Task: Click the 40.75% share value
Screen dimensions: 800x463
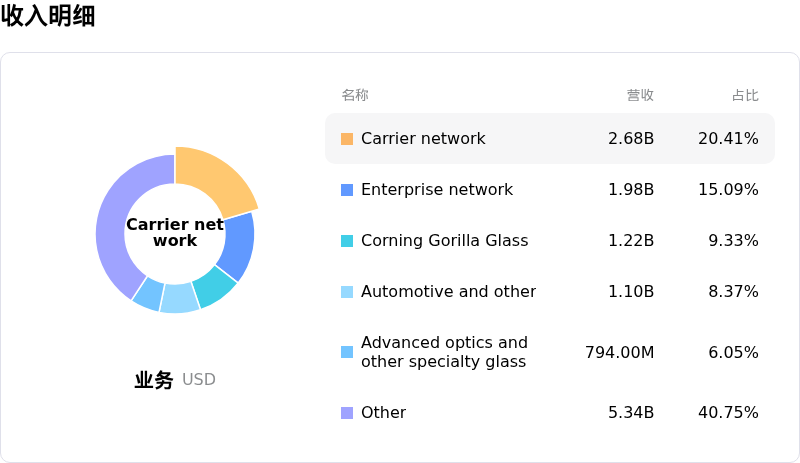Action: (728, 413)
